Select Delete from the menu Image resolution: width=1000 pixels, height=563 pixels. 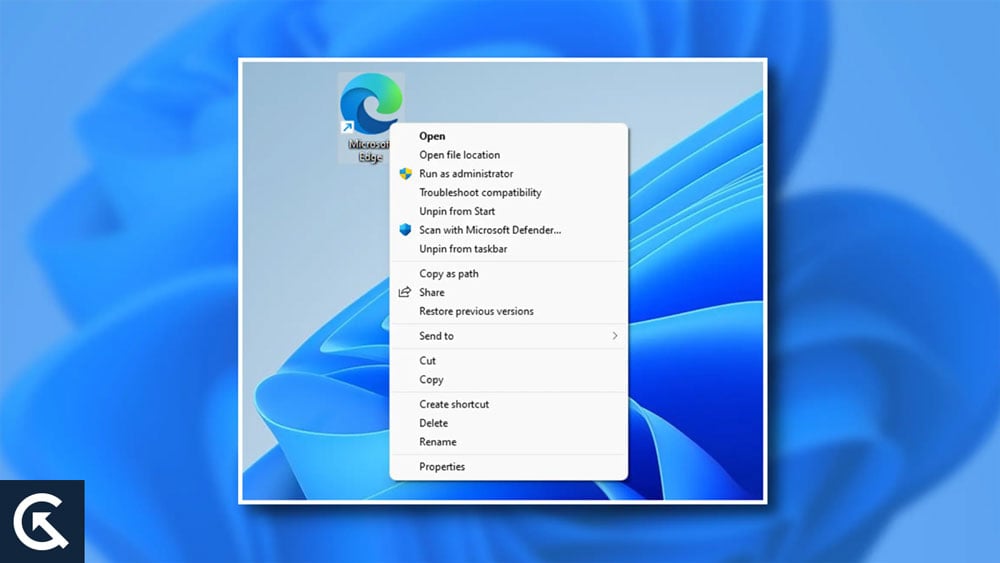pyautogui.click(x=433, y=424)
